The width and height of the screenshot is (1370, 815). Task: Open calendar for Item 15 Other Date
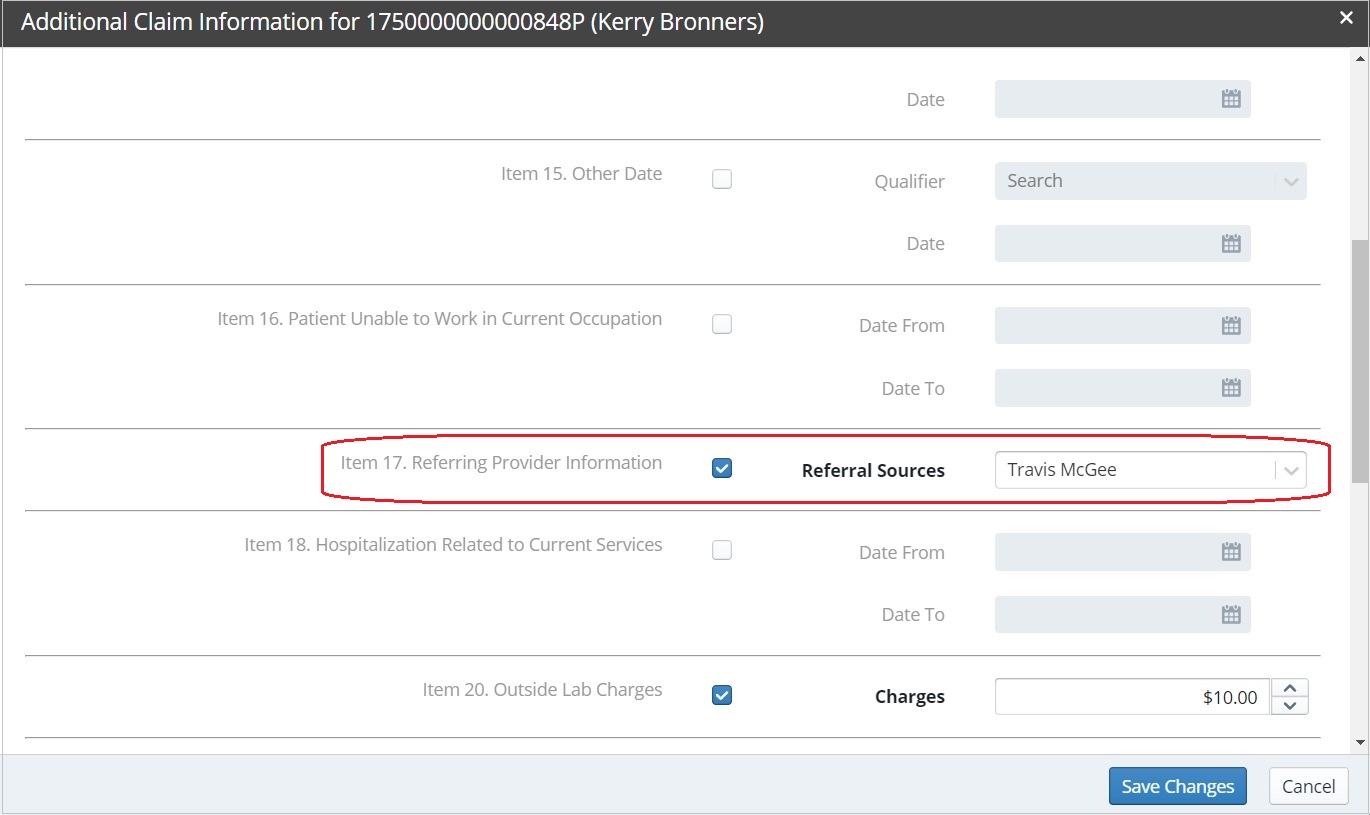(1231, 244)
